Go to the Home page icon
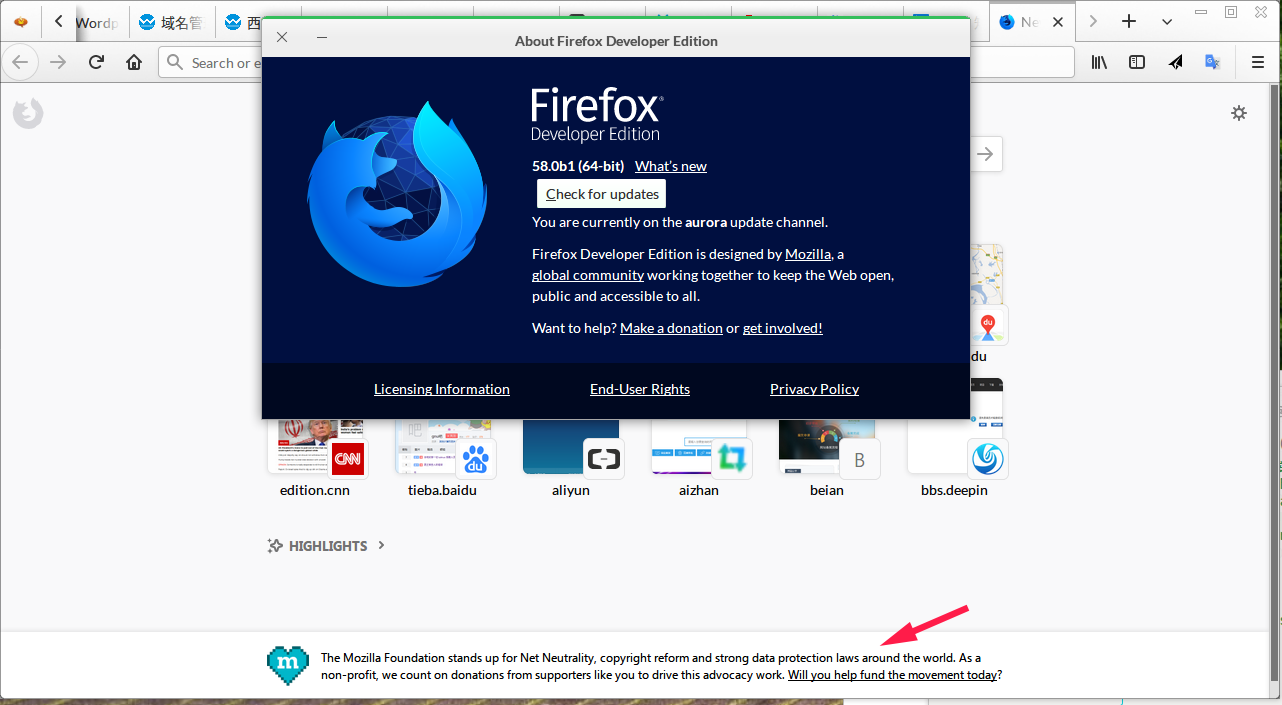This screenshot has width=1282, height=705. [134, 62]
